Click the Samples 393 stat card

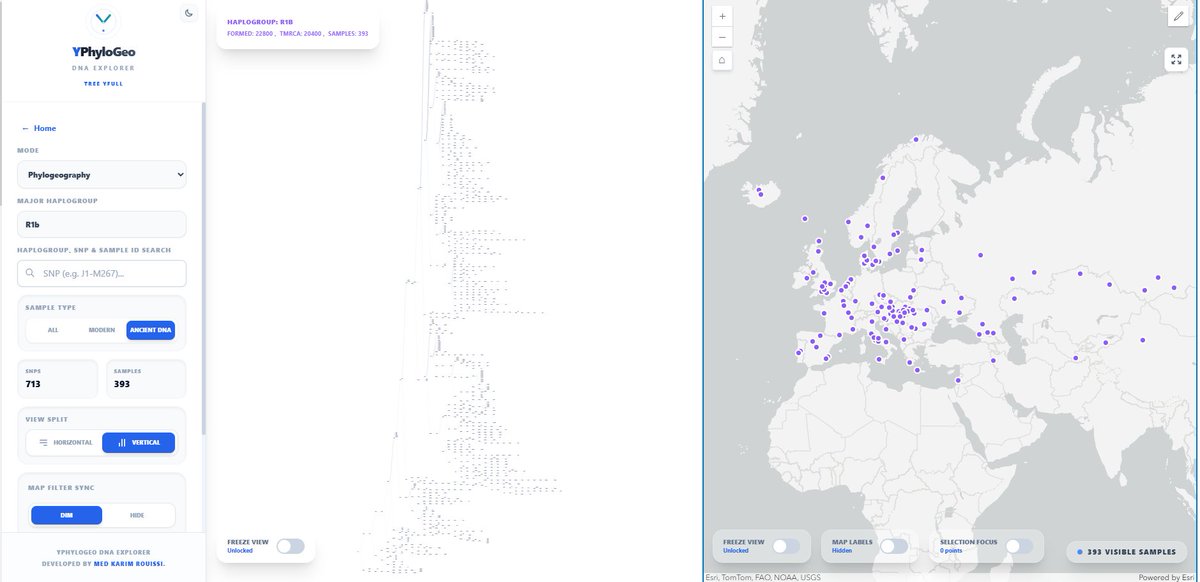(146, 379)
